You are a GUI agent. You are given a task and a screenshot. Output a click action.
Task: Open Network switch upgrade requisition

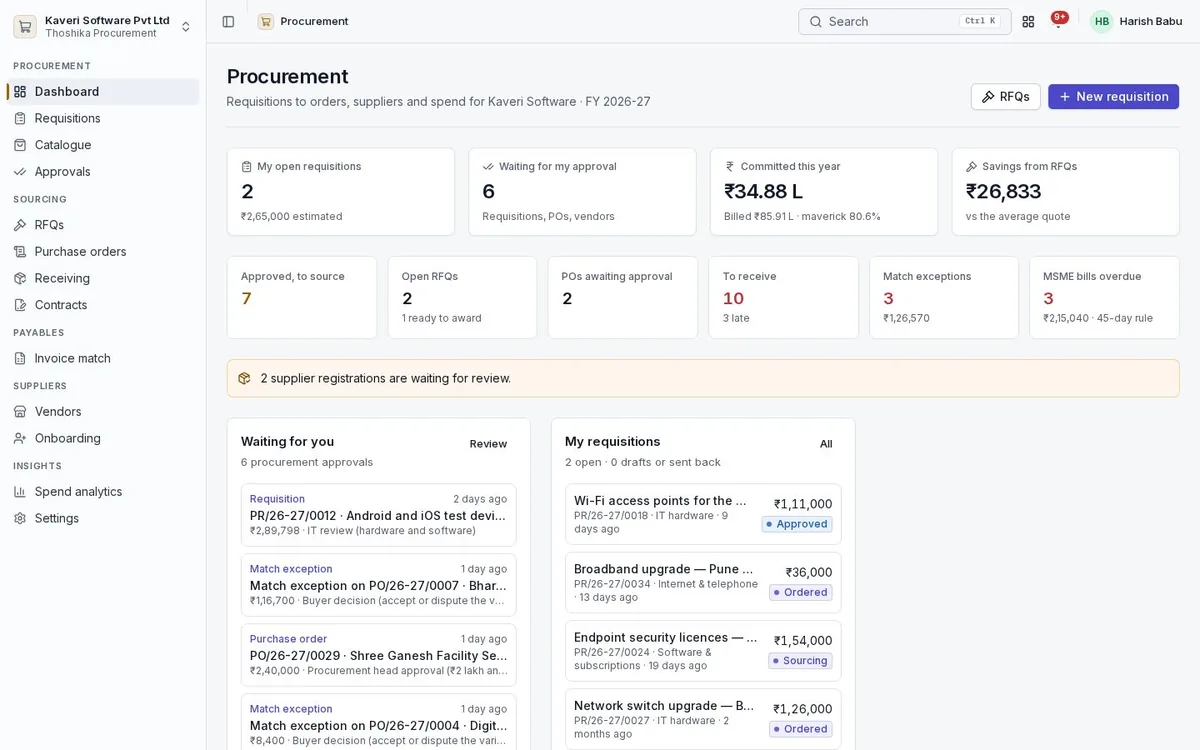pos(703,719)
